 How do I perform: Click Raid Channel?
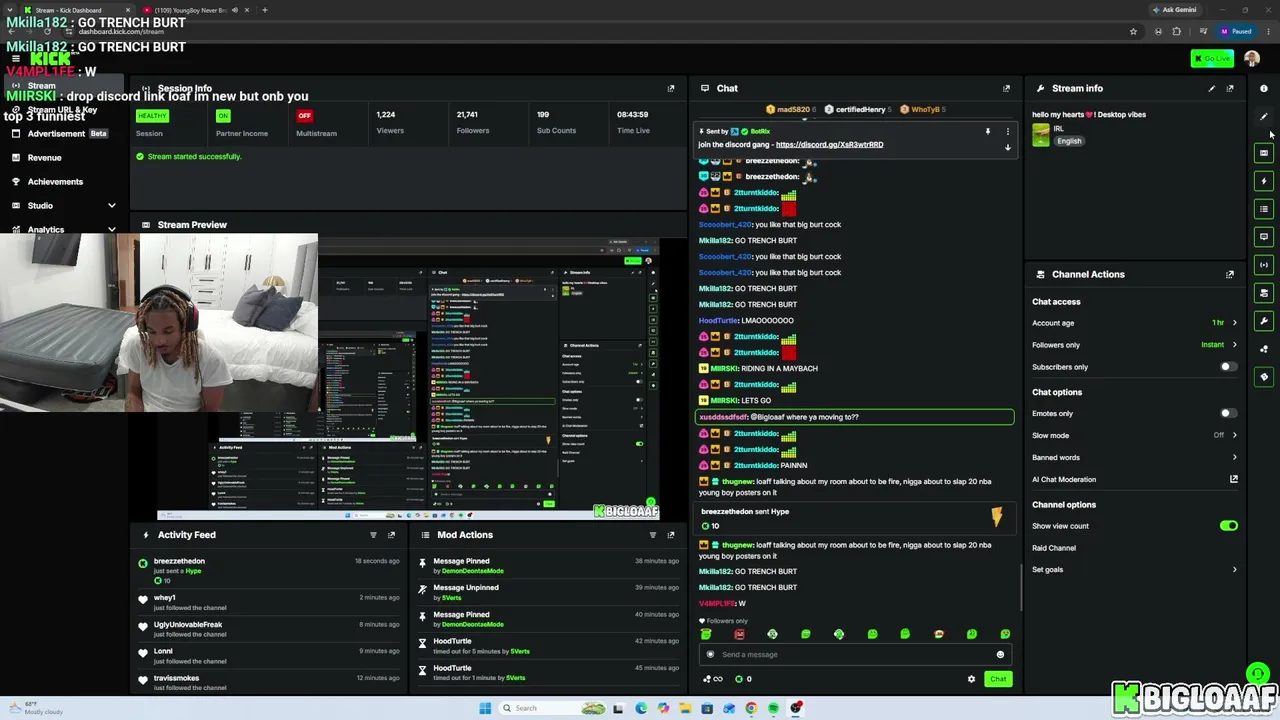[1054, 548]
